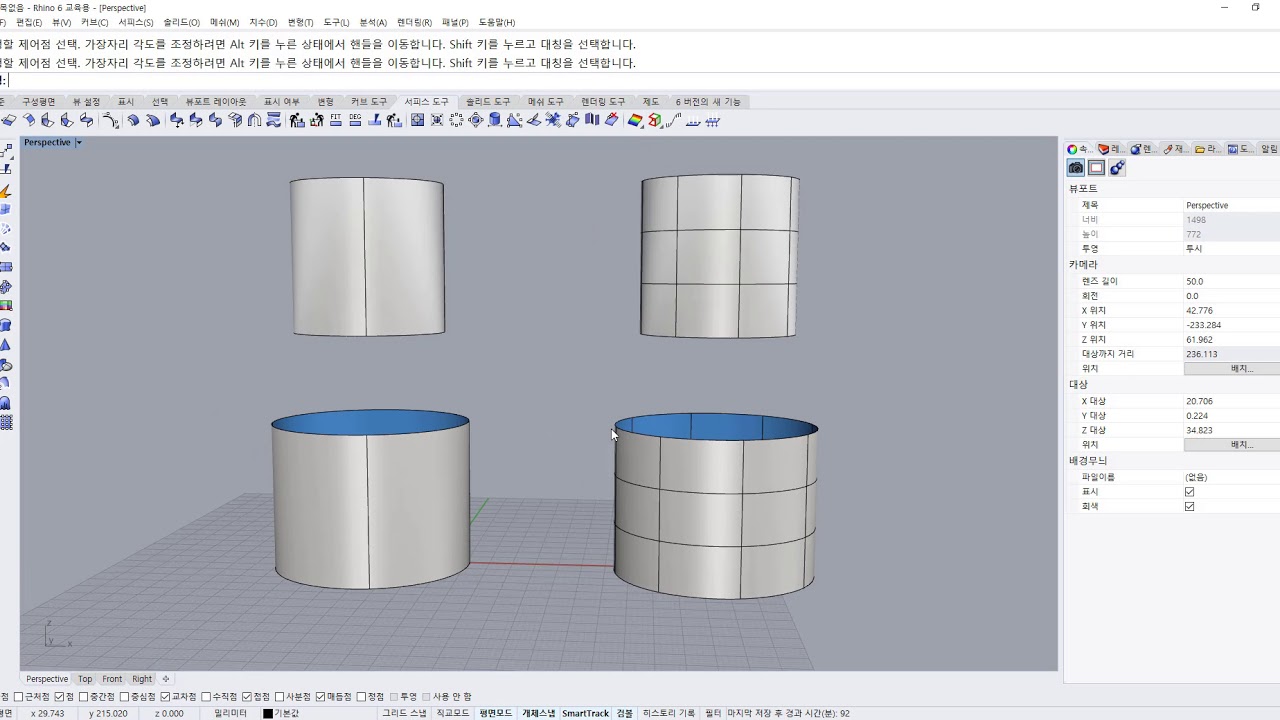Image resolution: width=1280 pixels, height=720 pixels.
Task: Click 히스토리 기록 in status bar
Action: point(668,714)
